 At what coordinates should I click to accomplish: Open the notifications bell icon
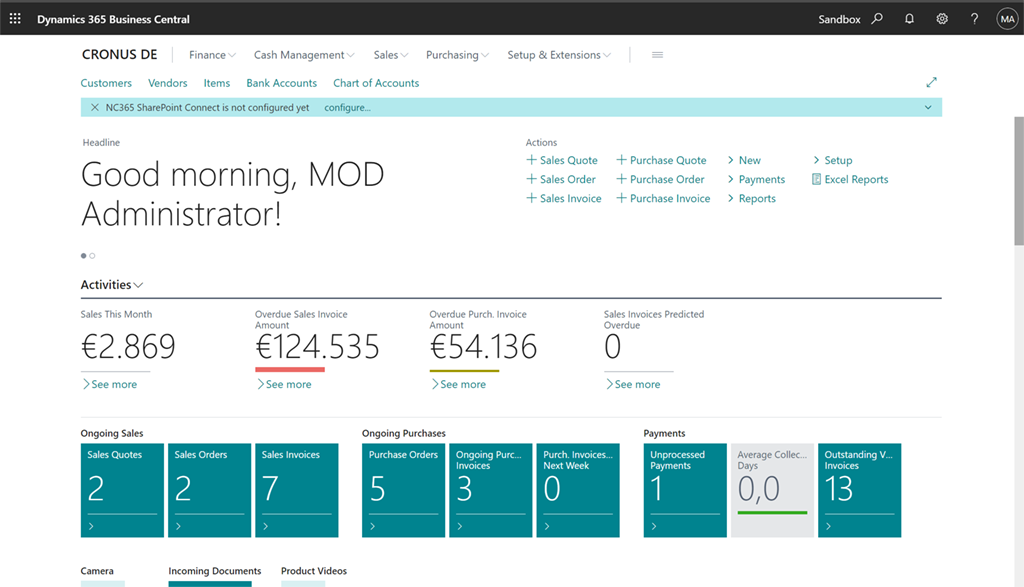pyautogui.click(x=909, y=19)
